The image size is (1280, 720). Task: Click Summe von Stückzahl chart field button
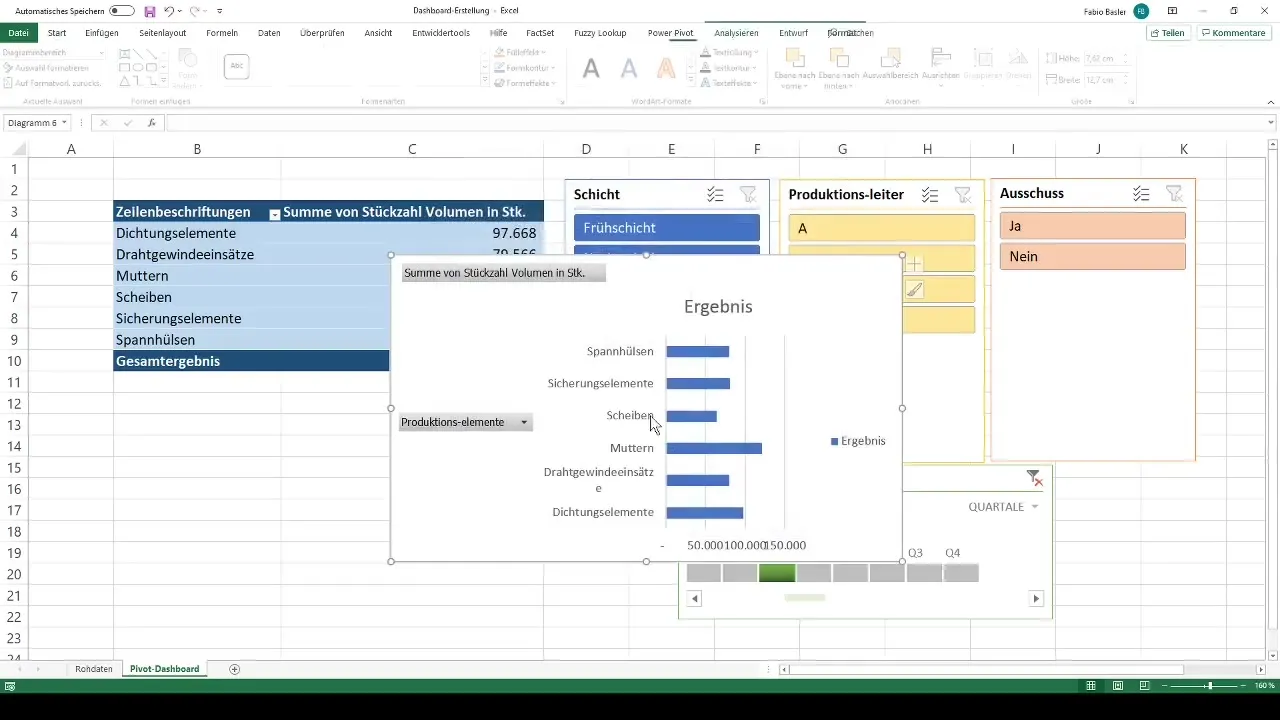coord(504,273)
